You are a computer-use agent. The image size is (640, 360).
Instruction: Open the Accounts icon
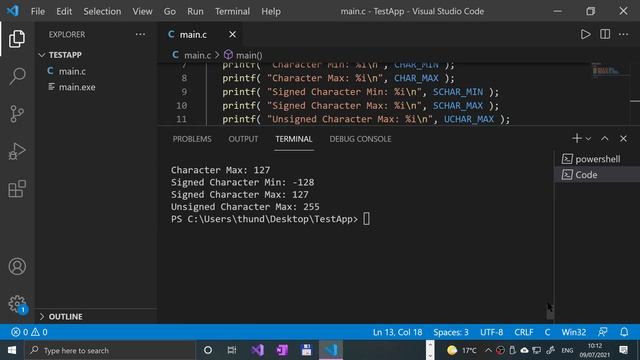pos(17,267)
